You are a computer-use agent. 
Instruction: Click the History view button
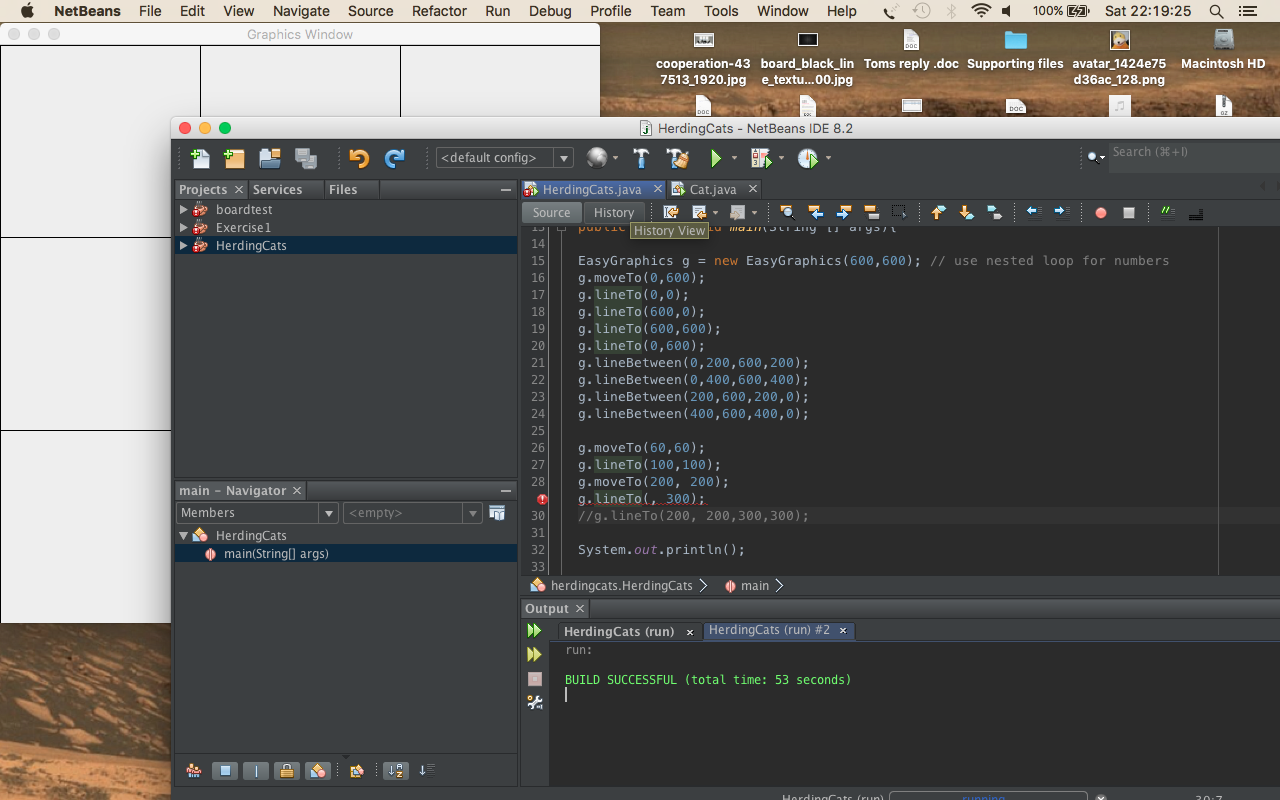613,213
